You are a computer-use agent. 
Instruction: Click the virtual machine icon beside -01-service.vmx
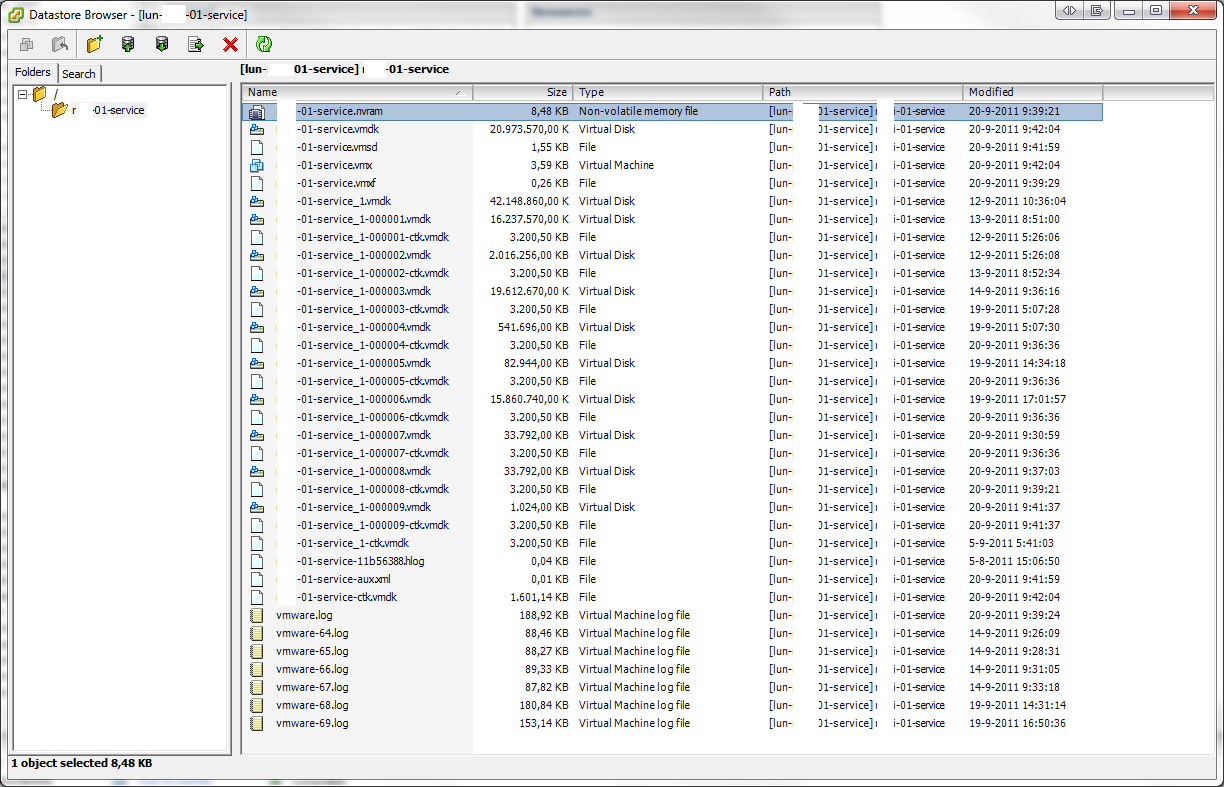[x=257, y=165]
